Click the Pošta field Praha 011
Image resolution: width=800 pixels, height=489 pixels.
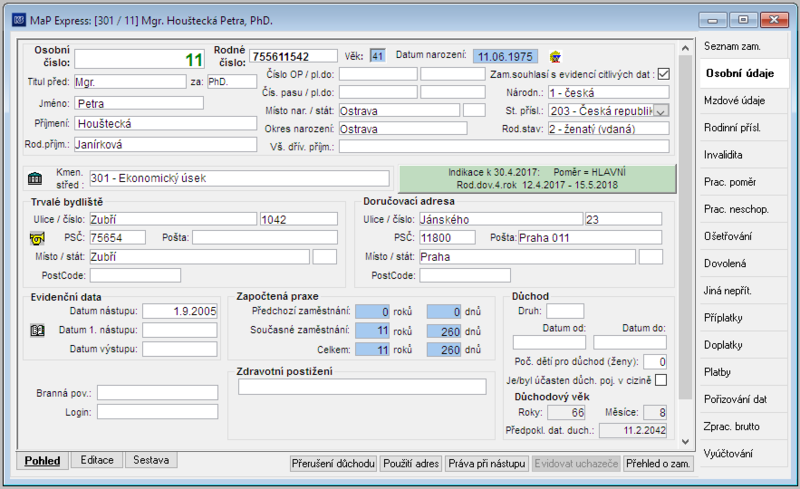(x=590, y=237)
